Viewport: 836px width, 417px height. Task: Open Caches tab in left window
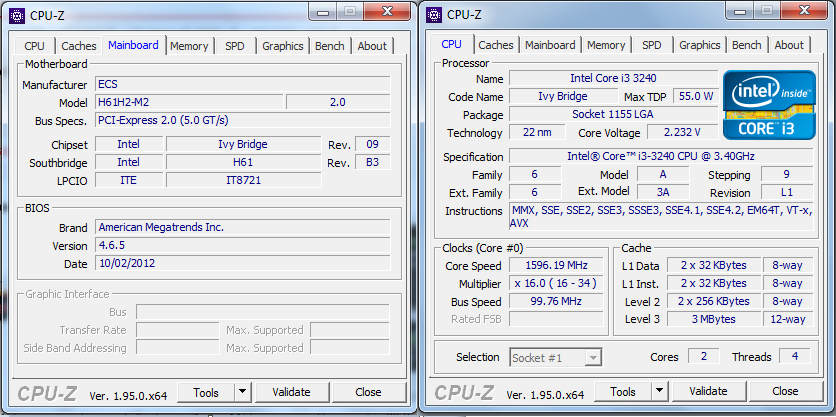pos(78,46)
